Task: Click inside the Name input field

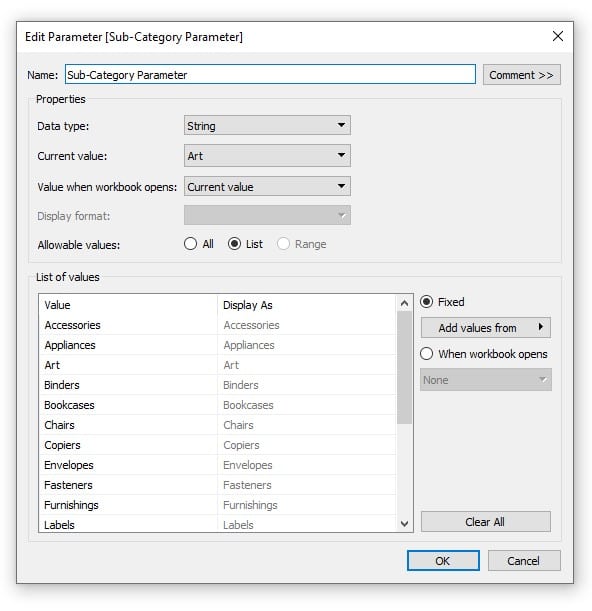Action: [x=270, y=74]
